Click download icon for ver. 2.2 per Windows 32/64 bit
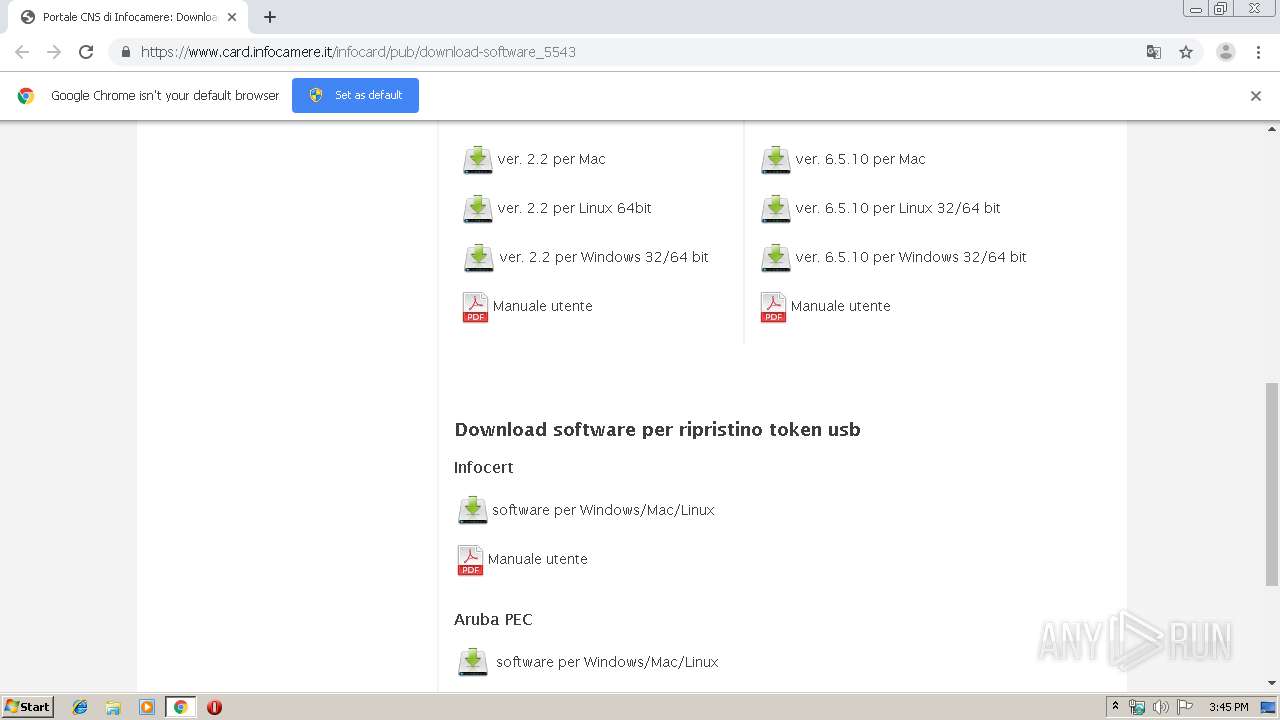Viewport: 1280px width, 720px height. click(479, 258)
